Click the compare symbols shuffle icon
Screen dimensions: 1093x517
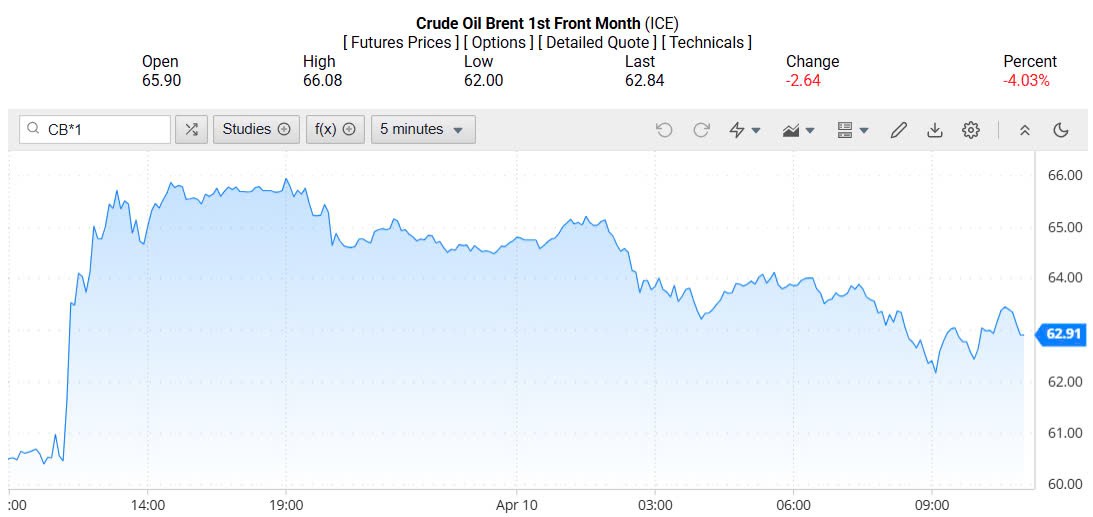(191, 129)
